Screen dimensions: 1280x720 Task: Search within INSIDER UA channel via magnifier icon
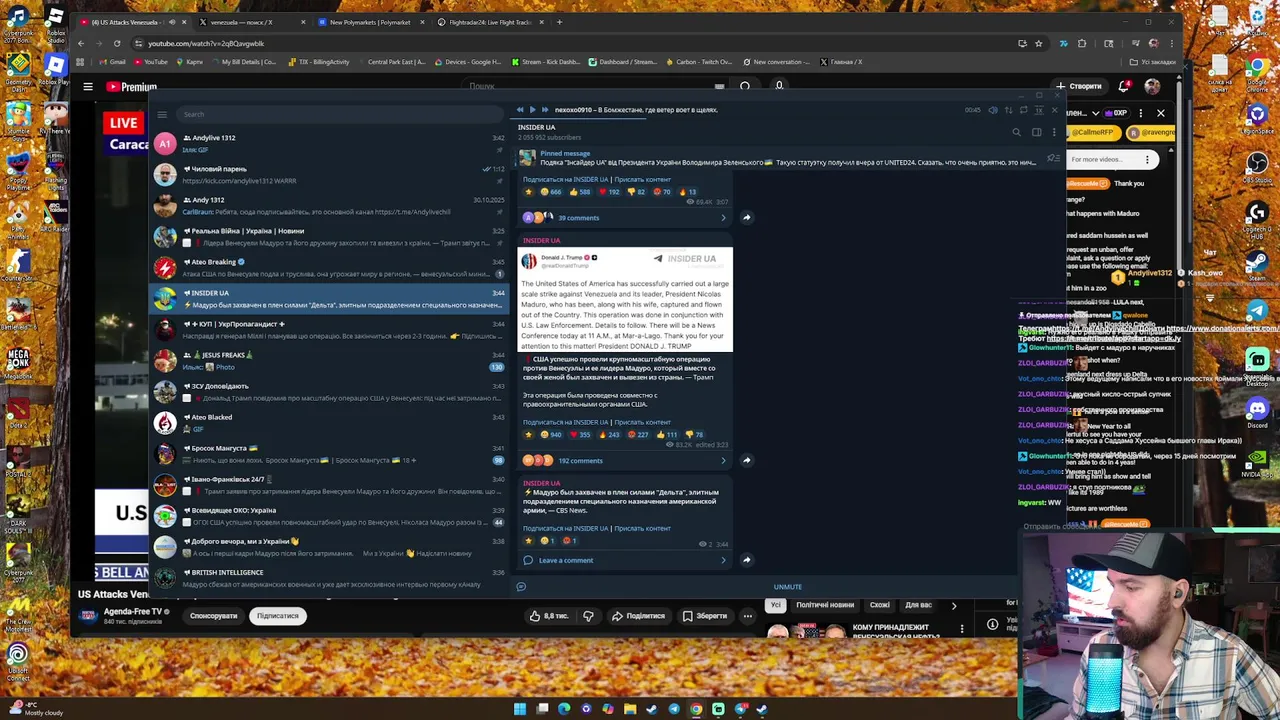(x=1017, y=132)
